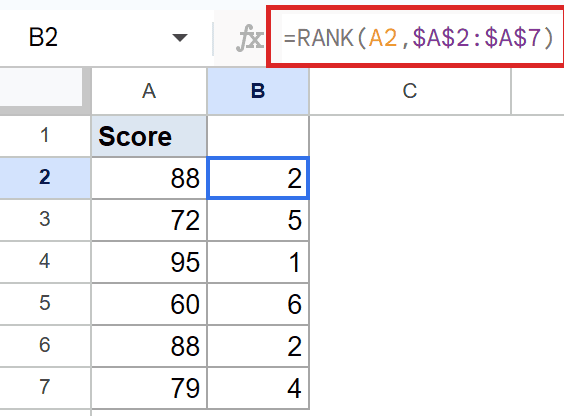The width and height of the screenshot is (564, 416).
Task: Click cell A2 with value 88
Action: pos(149,178)
